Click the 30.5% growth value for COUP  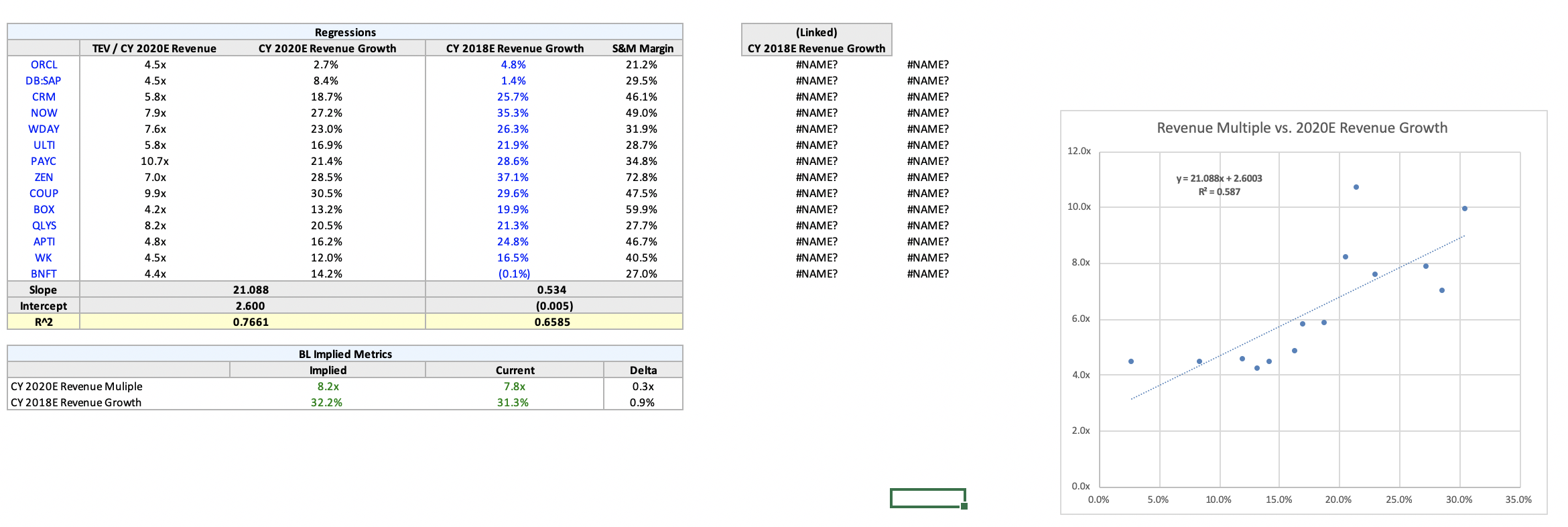[326, 193]
